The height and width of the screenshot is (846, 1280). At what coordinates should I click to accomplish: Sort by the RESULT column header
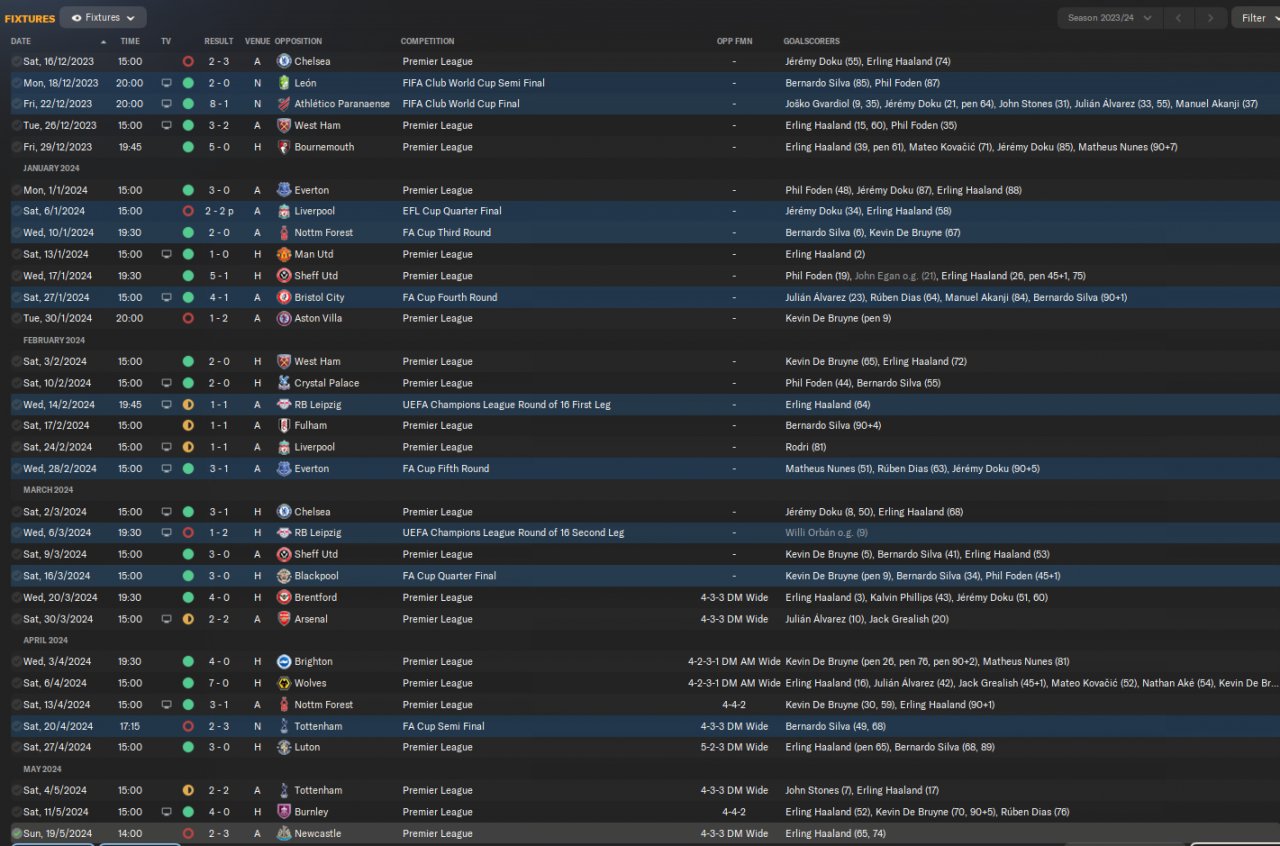[219, 41]
